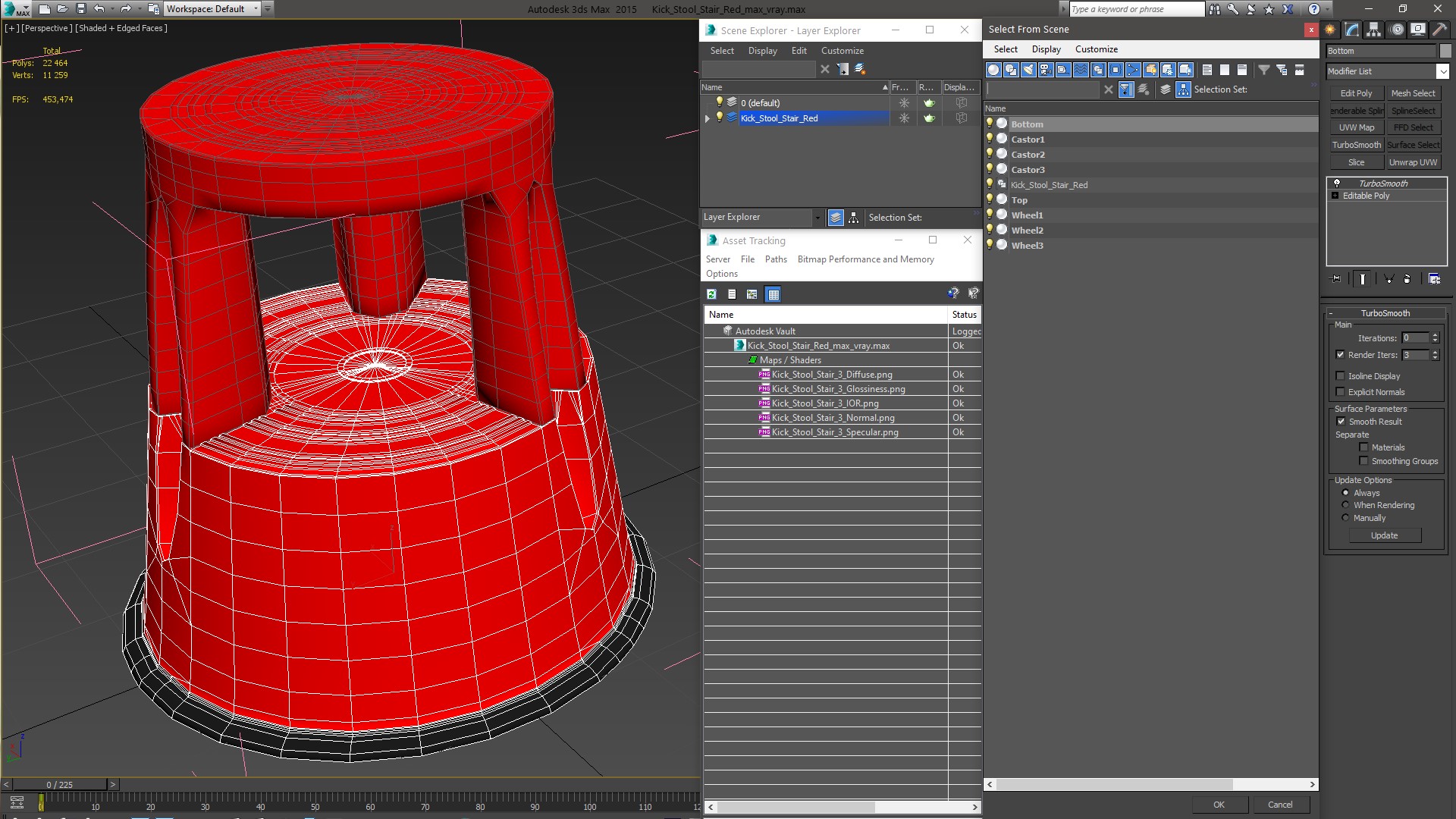Screen dimensions: 1456x819
Task: Click the Unwrap UVW modifier button
Action: coord(1413,162)
